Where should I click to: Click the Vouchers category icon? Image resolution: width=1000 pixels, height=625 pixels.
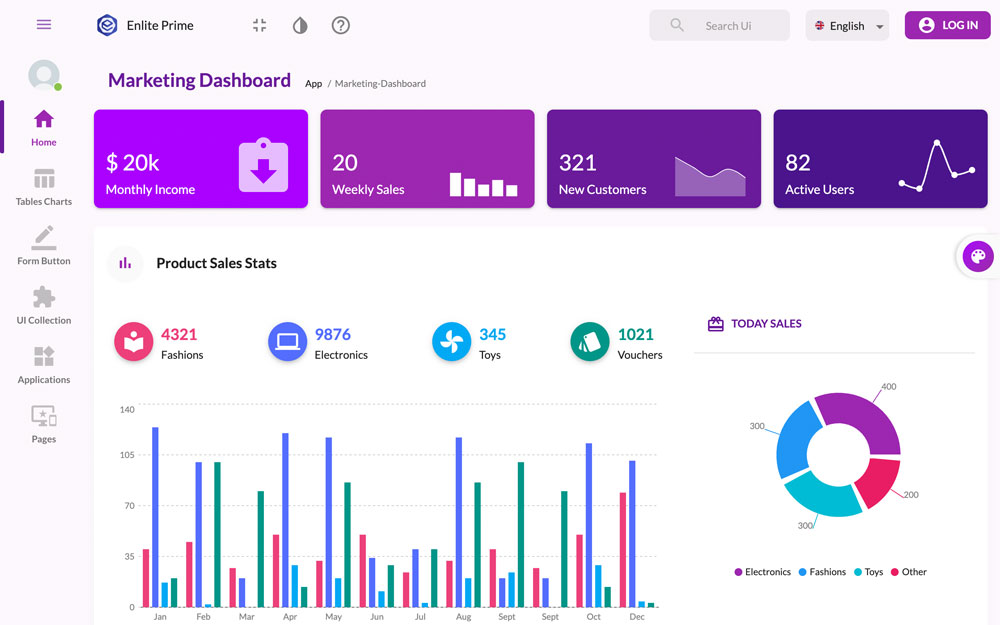(590, 342)
